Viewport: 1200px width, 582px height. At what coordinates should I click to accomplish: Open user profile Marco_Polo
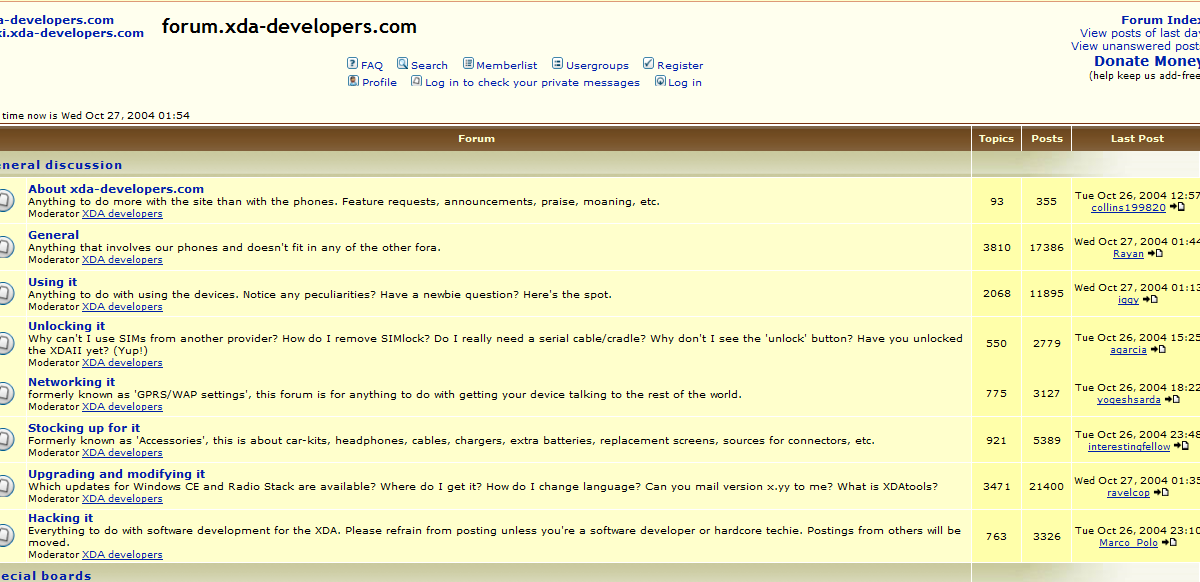click(x=1128, y=543)
